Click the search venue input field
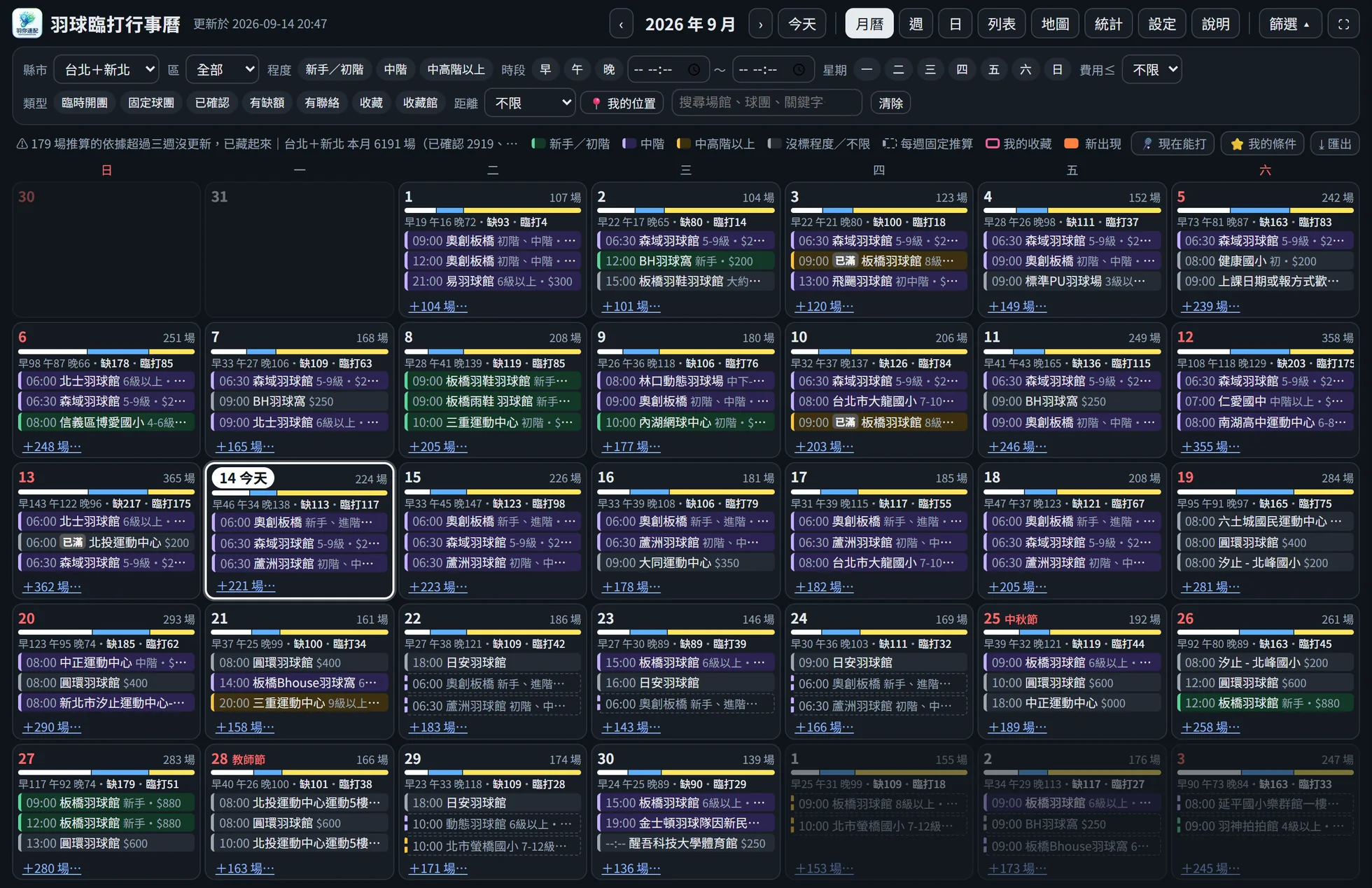The height and width of the screenshot is (888, 1372). coord(766,102)
